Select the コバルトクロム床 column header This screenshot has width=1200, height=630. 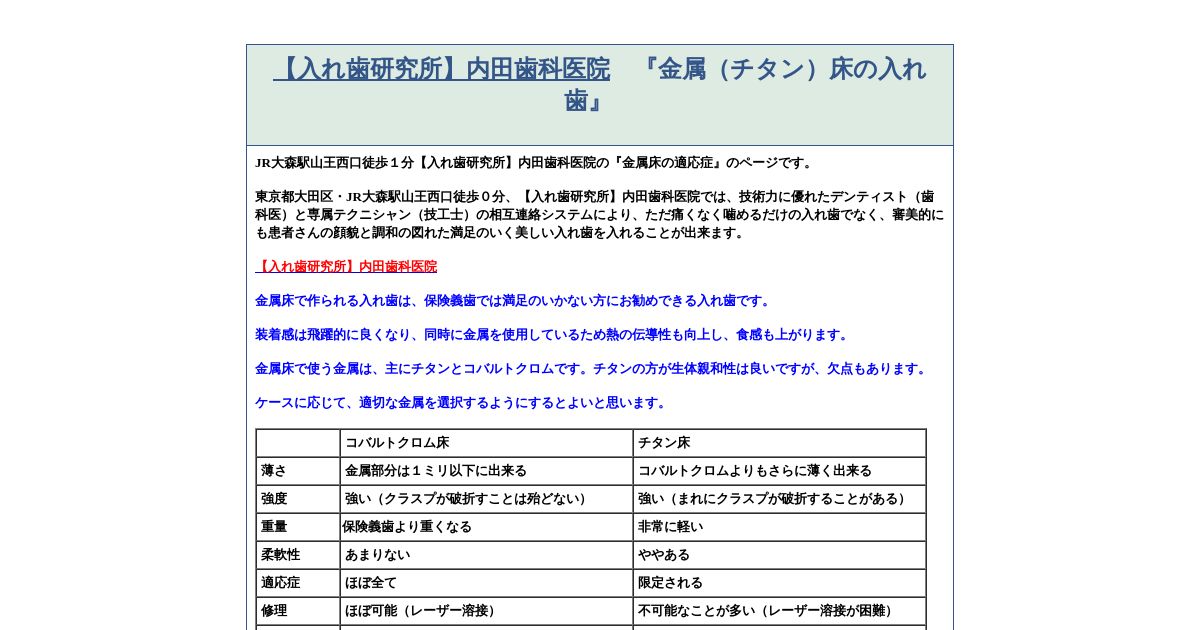pos(486,443)
